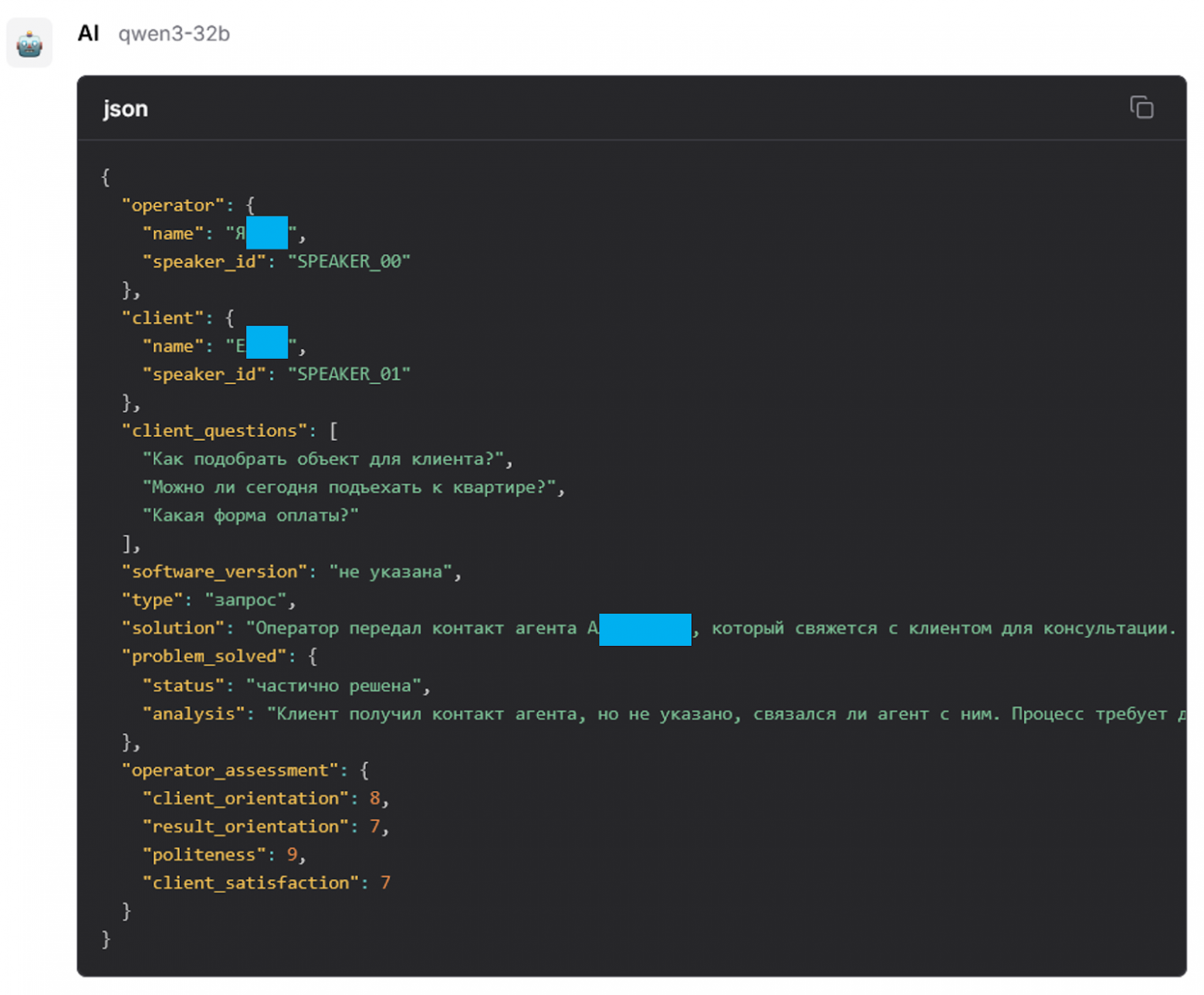Select the result_orientation value 7

coord(374,827)
